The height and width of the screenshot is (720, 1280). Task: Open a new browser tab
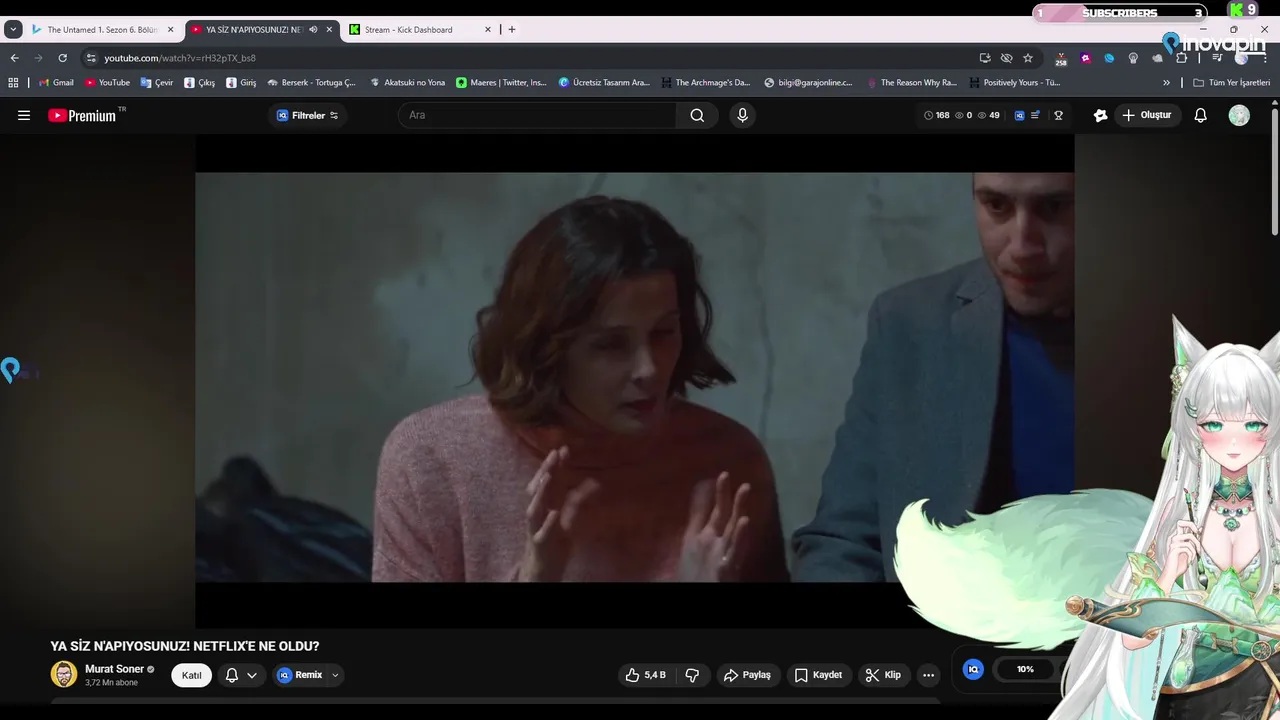[x=512, y=30]
